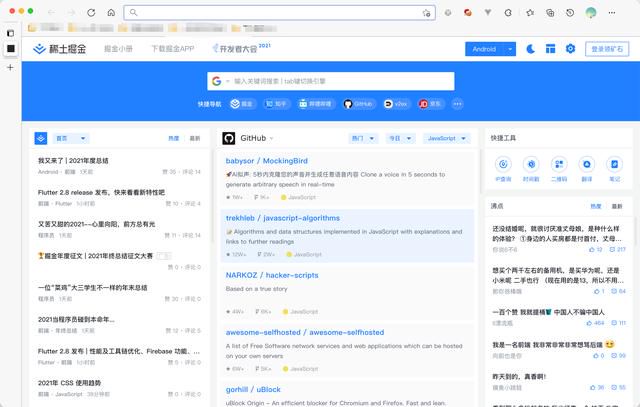Screen dimensions: 640x407
Task: Open the 时间戳 quick tool
Action: (x=531, y=169)
